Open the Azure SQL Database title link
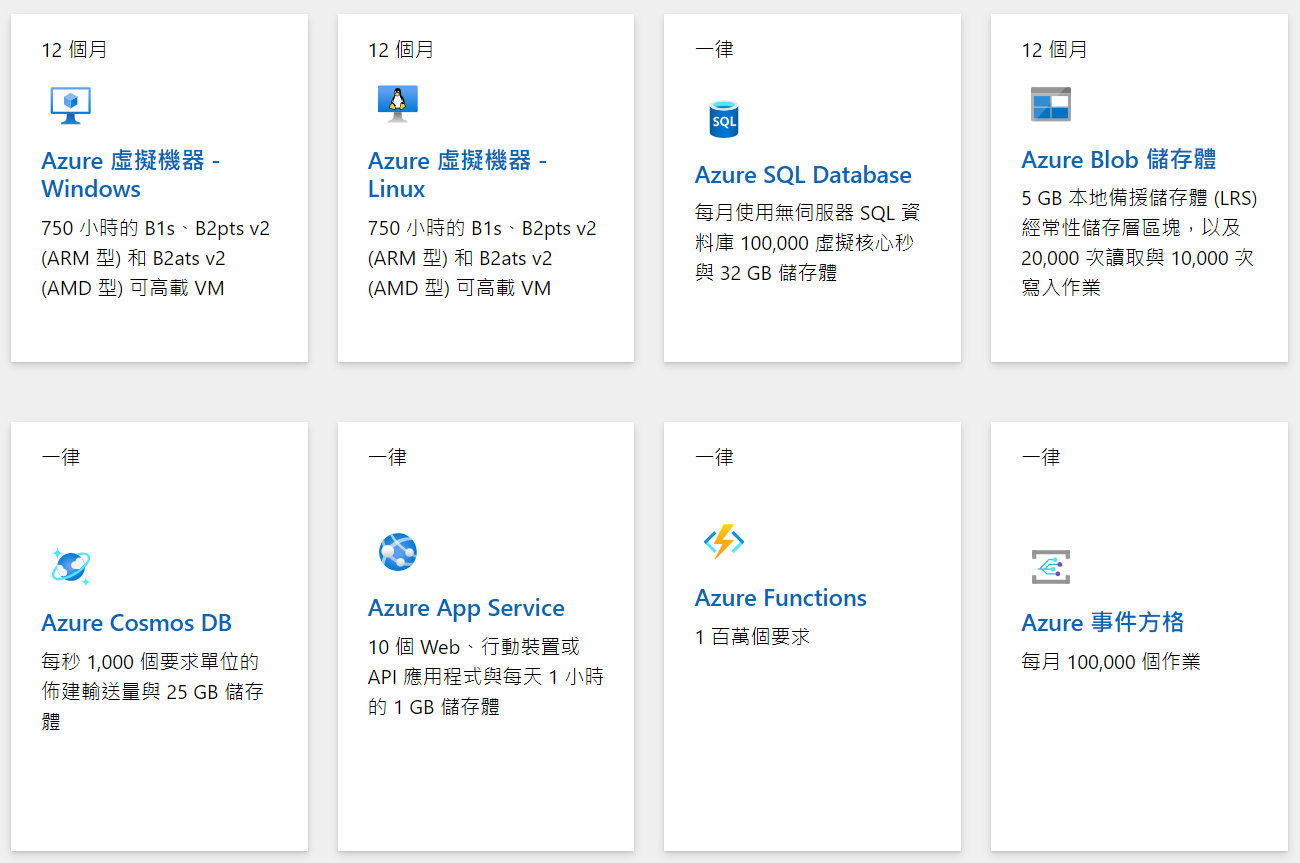The height and width of the screenshot is (863, 1300). click(x=803, y=175)
